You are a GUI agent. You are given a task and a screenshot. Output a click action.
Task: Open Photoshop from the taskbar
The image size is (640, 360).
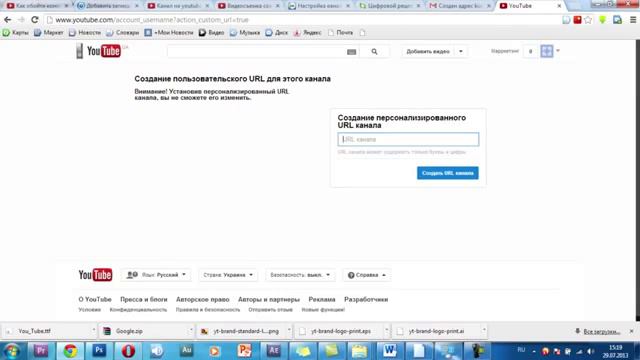[99, 351]
